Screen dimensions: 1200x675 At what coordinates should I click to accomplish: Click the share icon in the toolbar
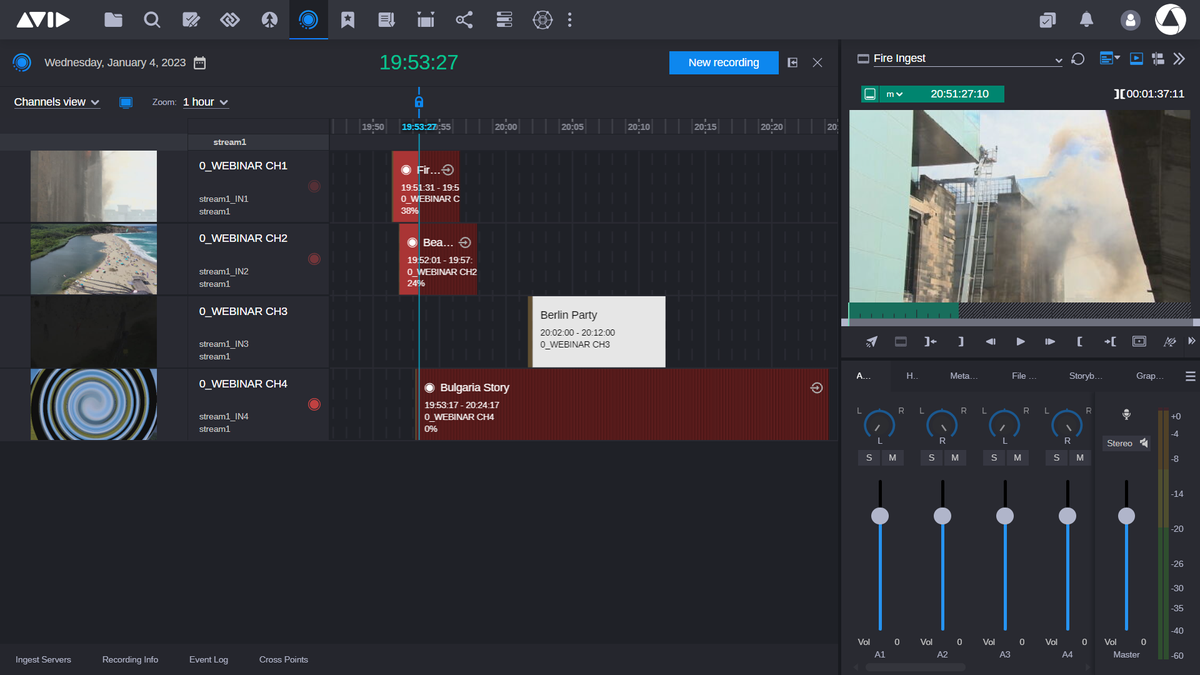pyautogui.click(x=463, y=19)
